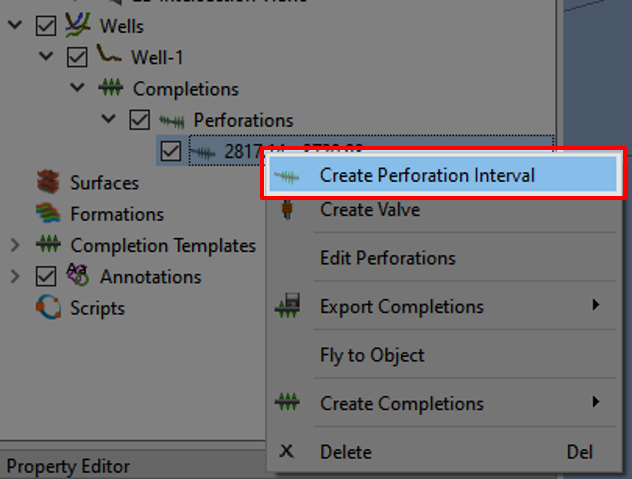The height and width of the screenshot is (479, 632).
Task: Toggle the Annotations checkbox
Action: click(x=45, y=276)
